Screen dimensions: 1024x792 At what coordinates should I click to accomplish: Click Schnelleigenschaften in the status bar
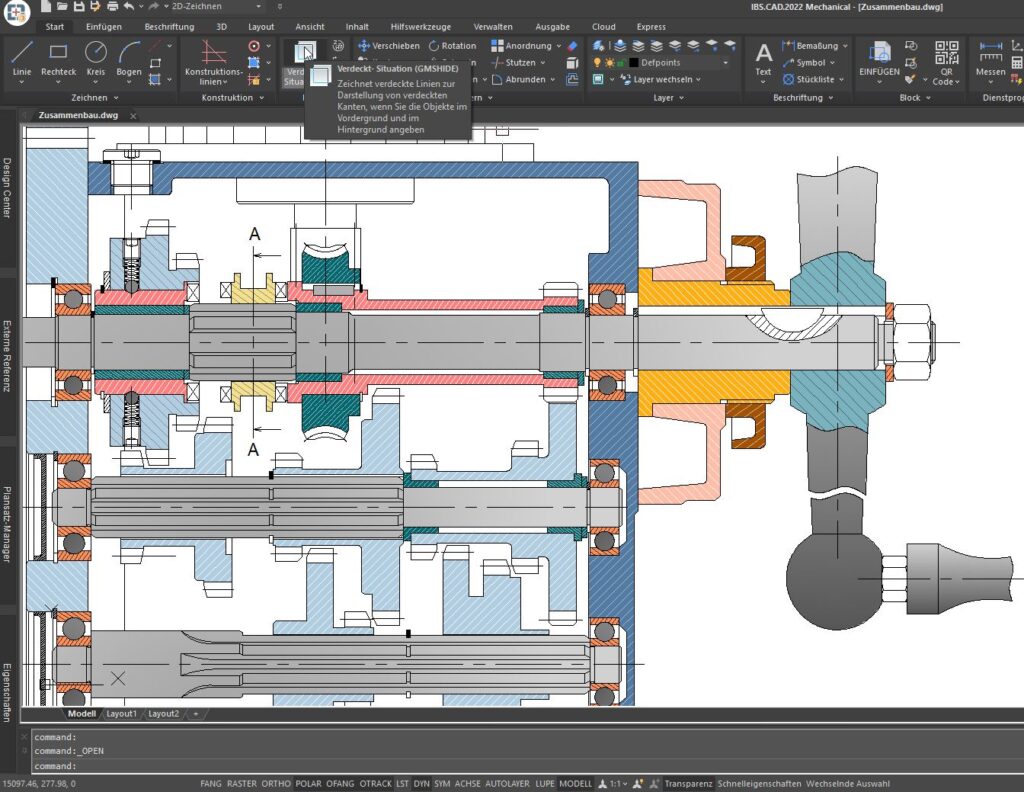[x=760, y=784]
